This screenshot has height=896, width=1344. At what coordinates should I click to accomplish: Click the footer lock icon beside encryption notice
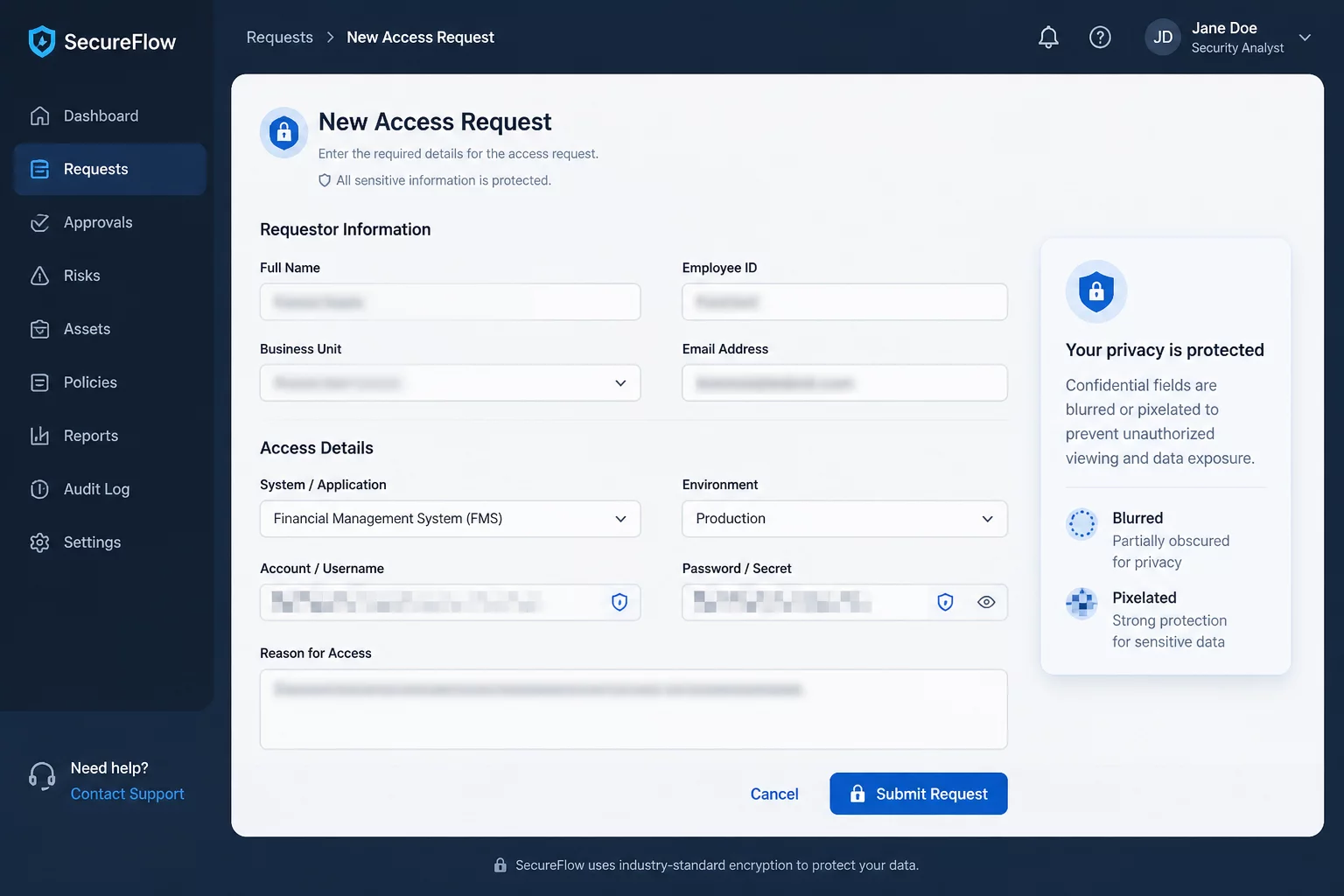pyautogui.click(x=500, y=865)
